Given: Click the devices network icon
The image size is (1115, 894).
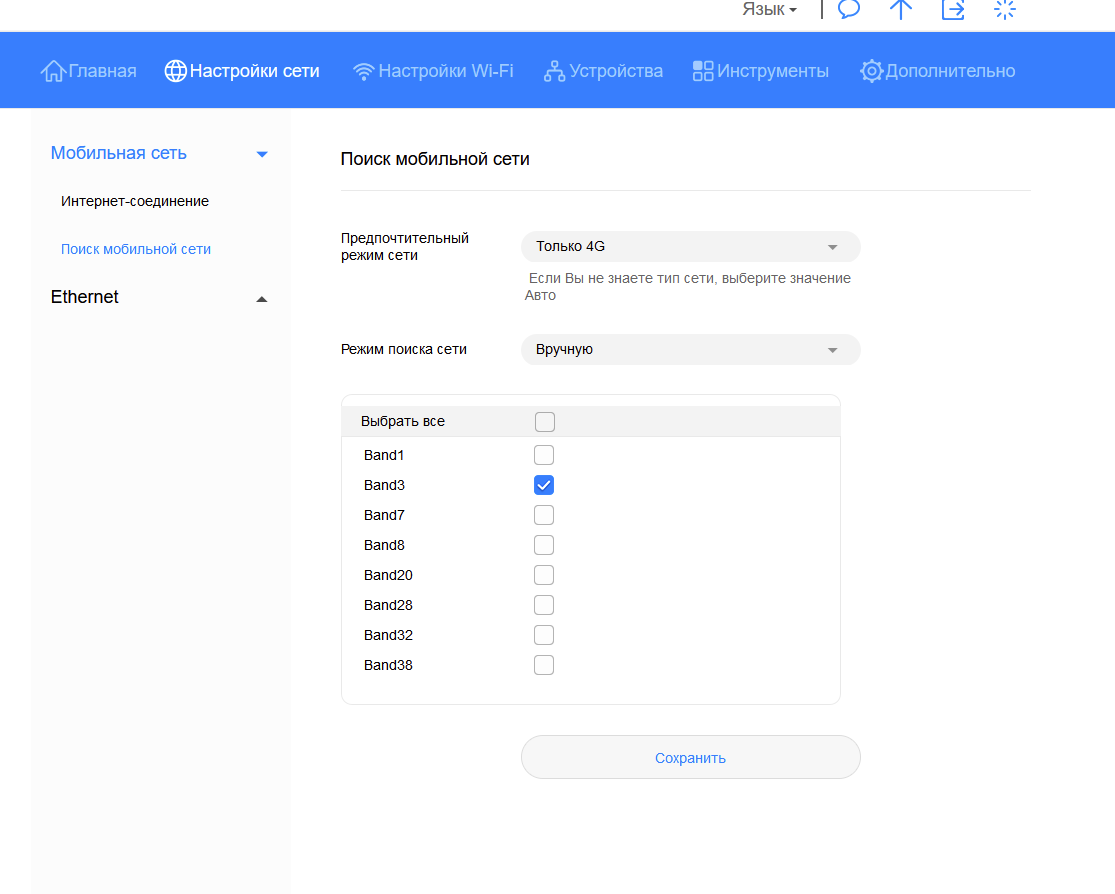Looking at the screenshot, I should (554, 71).
